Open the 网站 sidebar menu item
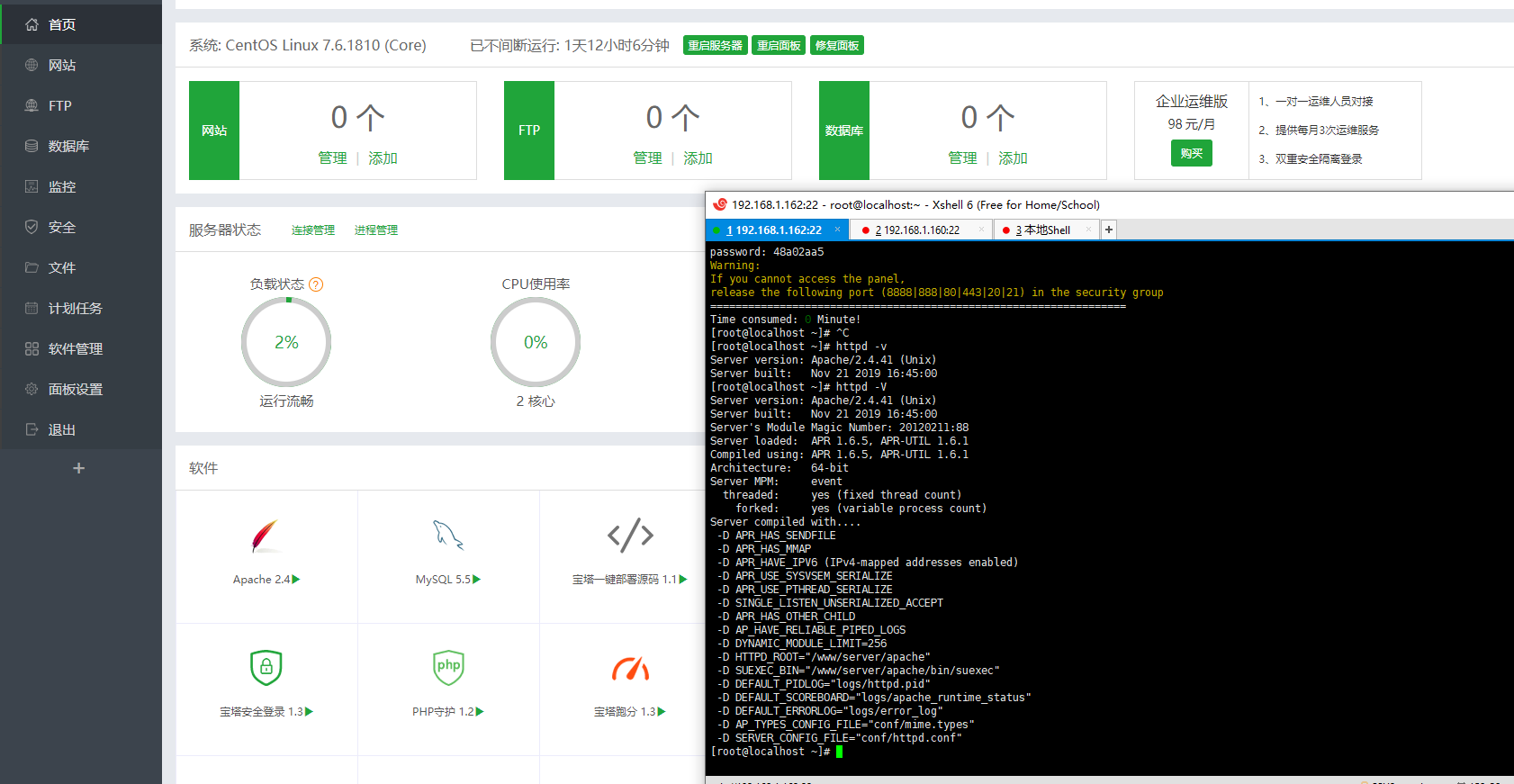 point(81,65)
